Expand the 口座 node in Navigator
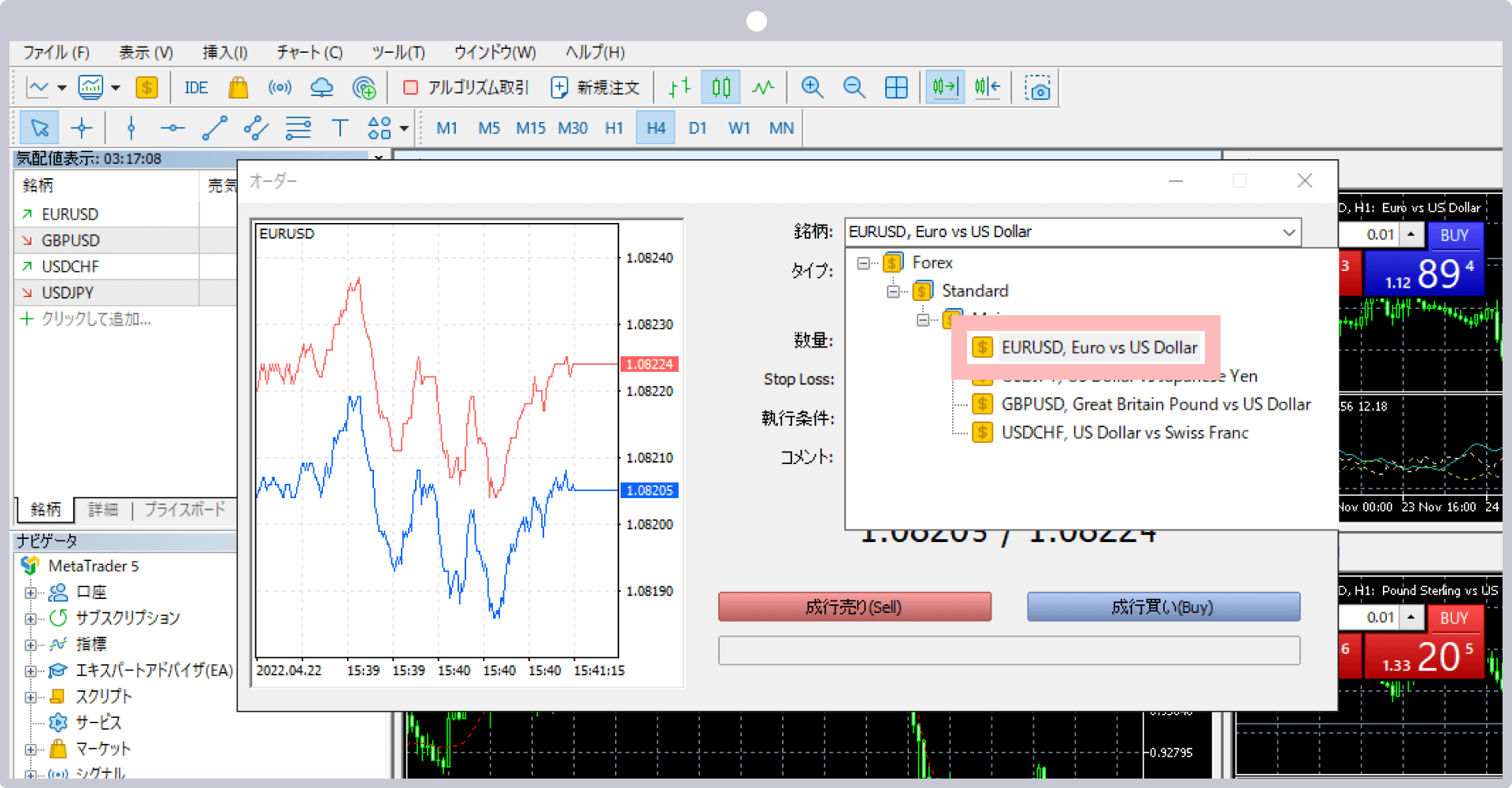The image size is (1512, 788). 30,593
